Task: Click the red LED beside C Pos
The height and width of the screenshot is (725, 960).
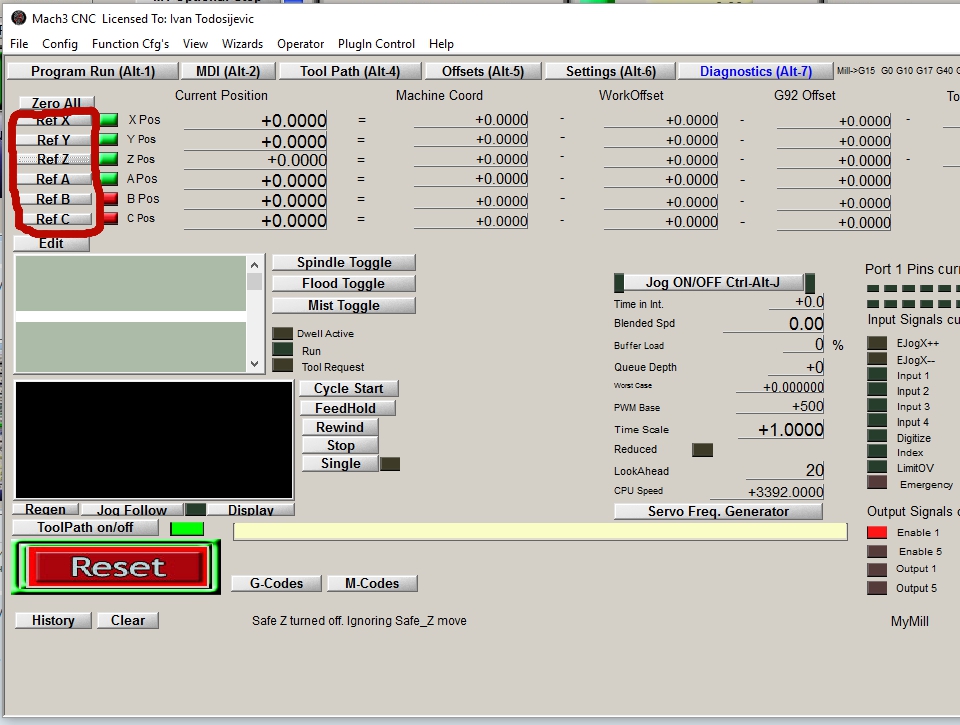Action: pyautogui.click(x=110, y=218)
